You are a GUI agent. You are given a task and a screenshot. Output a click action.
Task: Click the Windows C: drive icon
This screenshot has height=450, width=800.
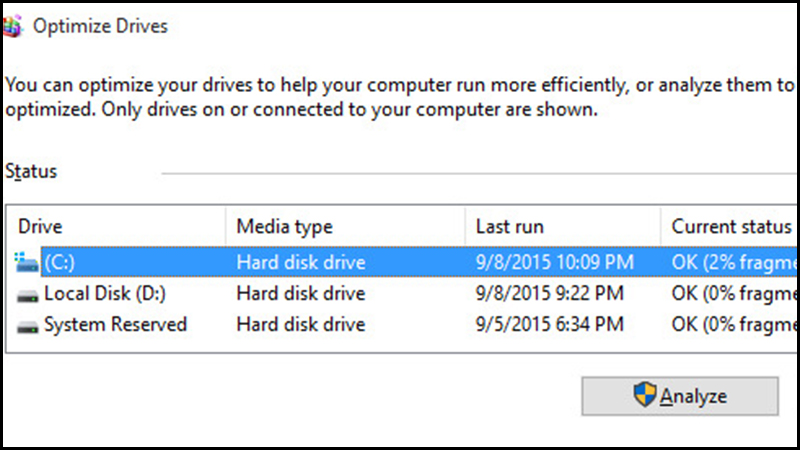click(x=27, y=262)
